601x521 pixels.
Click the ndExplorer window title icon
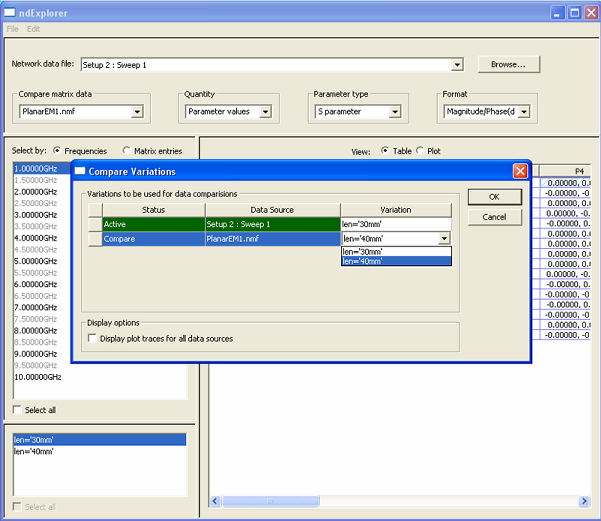12,12
